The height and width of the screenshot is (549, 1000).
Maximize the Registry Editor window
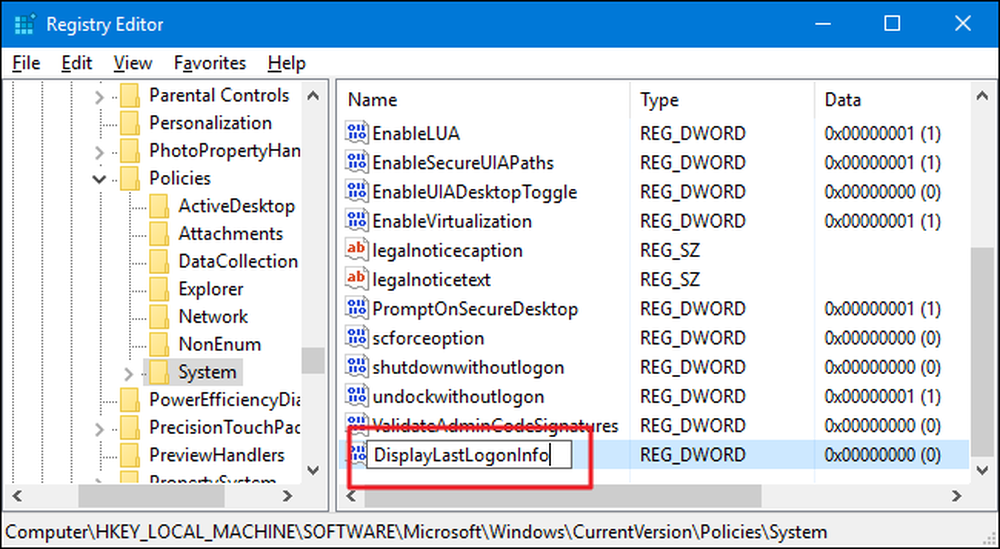pos(892,24)
